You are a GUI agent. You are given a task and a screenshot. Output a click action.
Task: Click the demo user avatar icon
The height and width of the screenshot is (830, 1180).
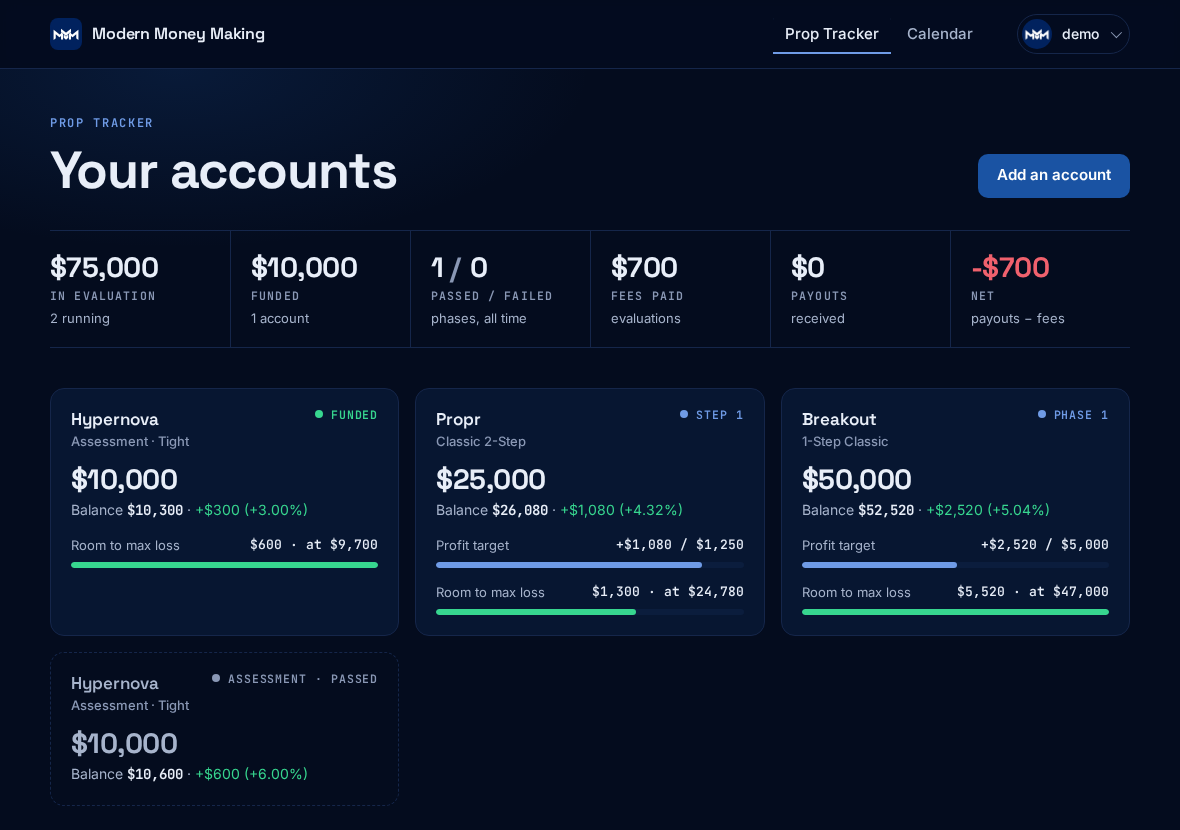pos(1037,34)
